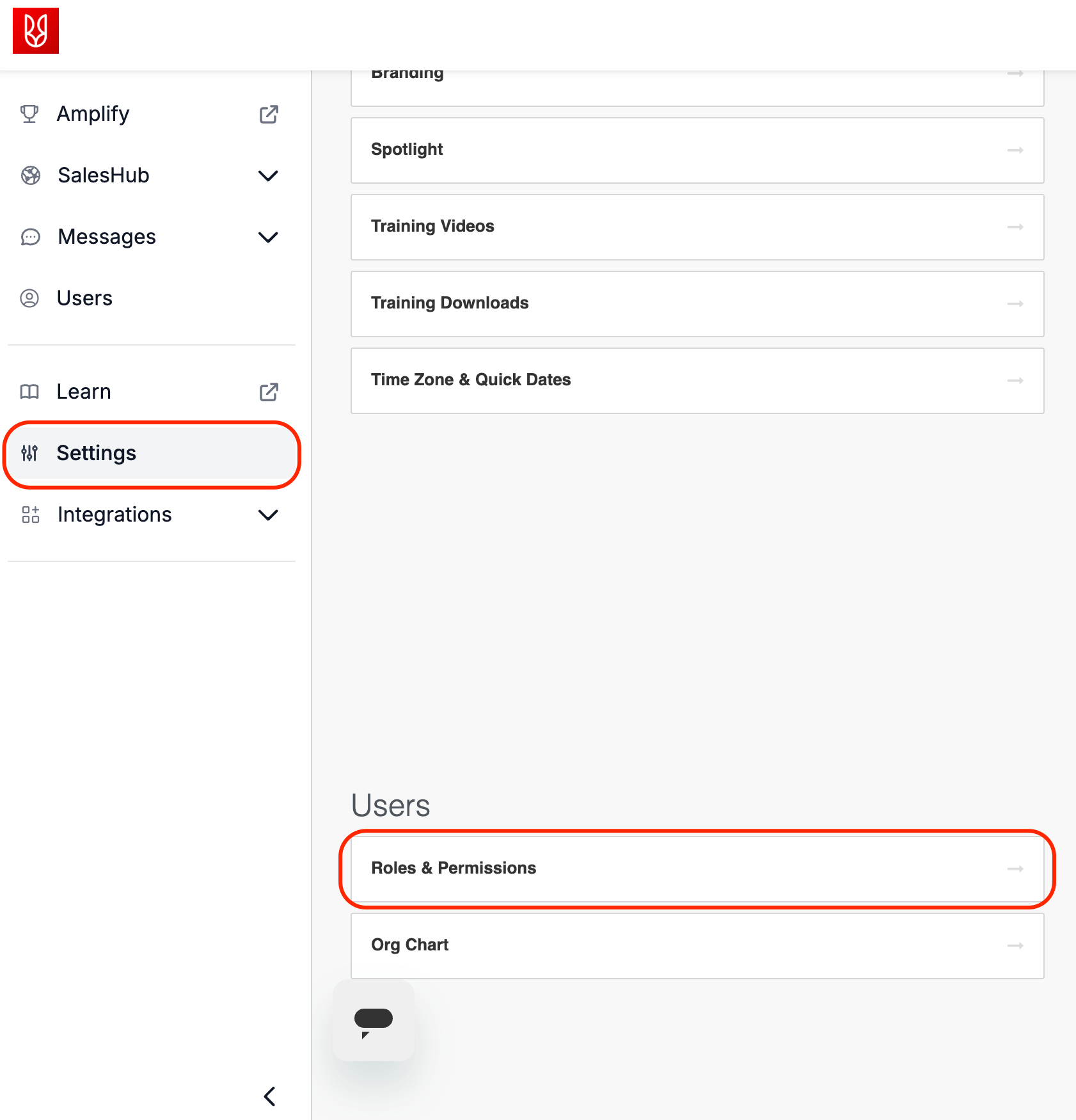
Task: Click the Learn book icon
Action: [x=29, y=392]
